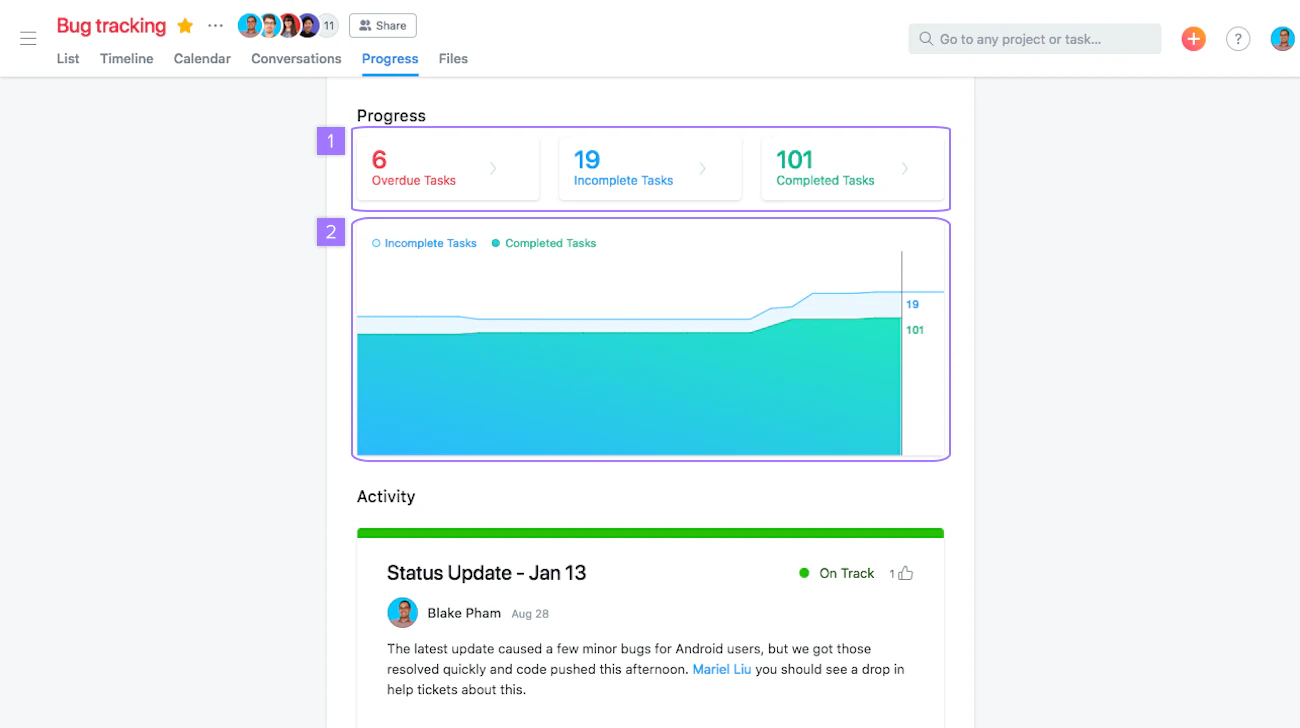Viewport: 1300px width, 728px height.
Task: Click the Share button
Action: click(x=383, y=26)
